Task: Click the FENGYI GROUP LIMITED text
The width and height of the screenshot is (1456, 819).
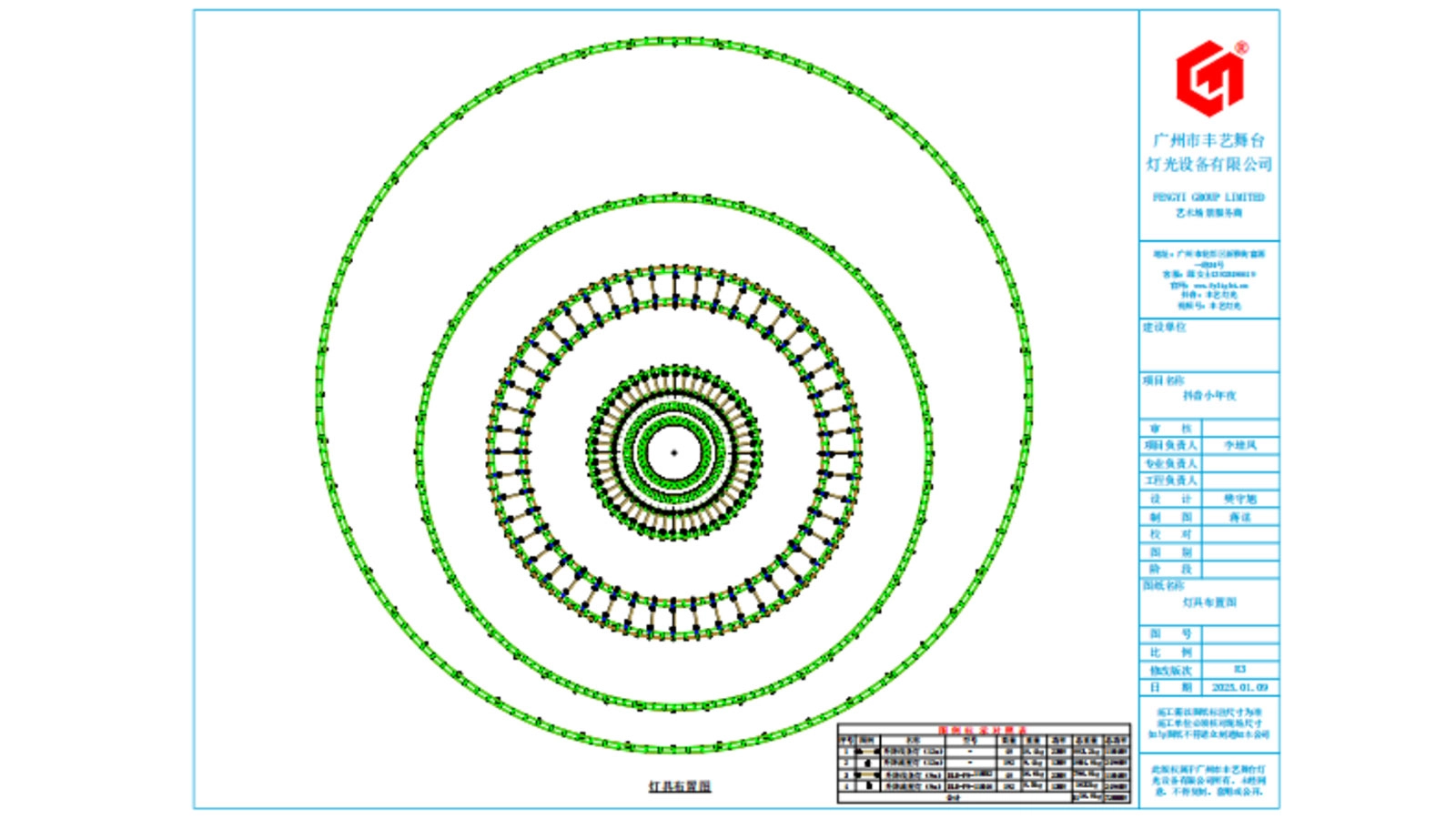Action: [1208, 197]
